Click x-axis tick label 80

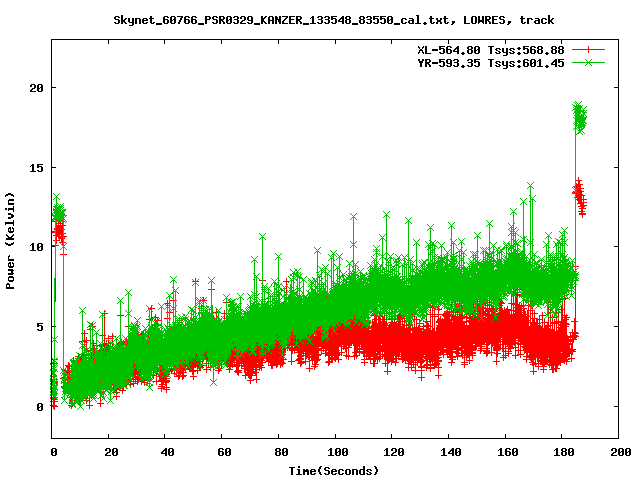coord(281,452)
